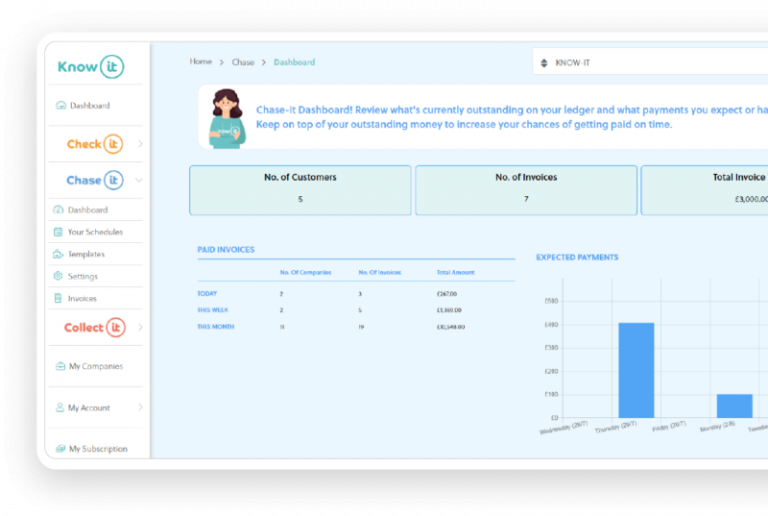768x516 pixels.
Task: Click the Invoices document icon
Action: click(58, 298)
